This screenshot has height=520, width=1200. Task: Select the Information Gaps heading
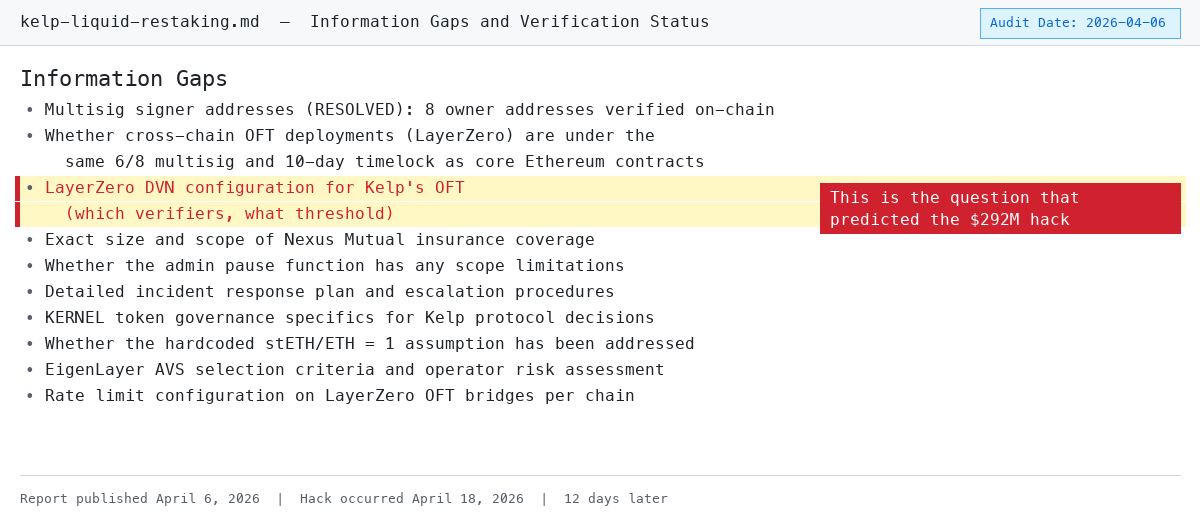pos(124,79)
